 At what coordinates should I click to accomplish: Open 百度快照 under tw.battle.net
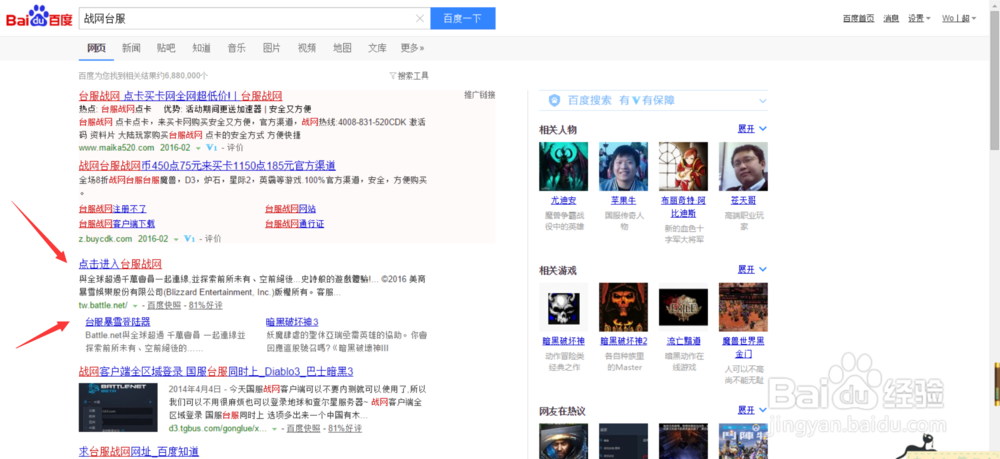click(x=163, y=306)
